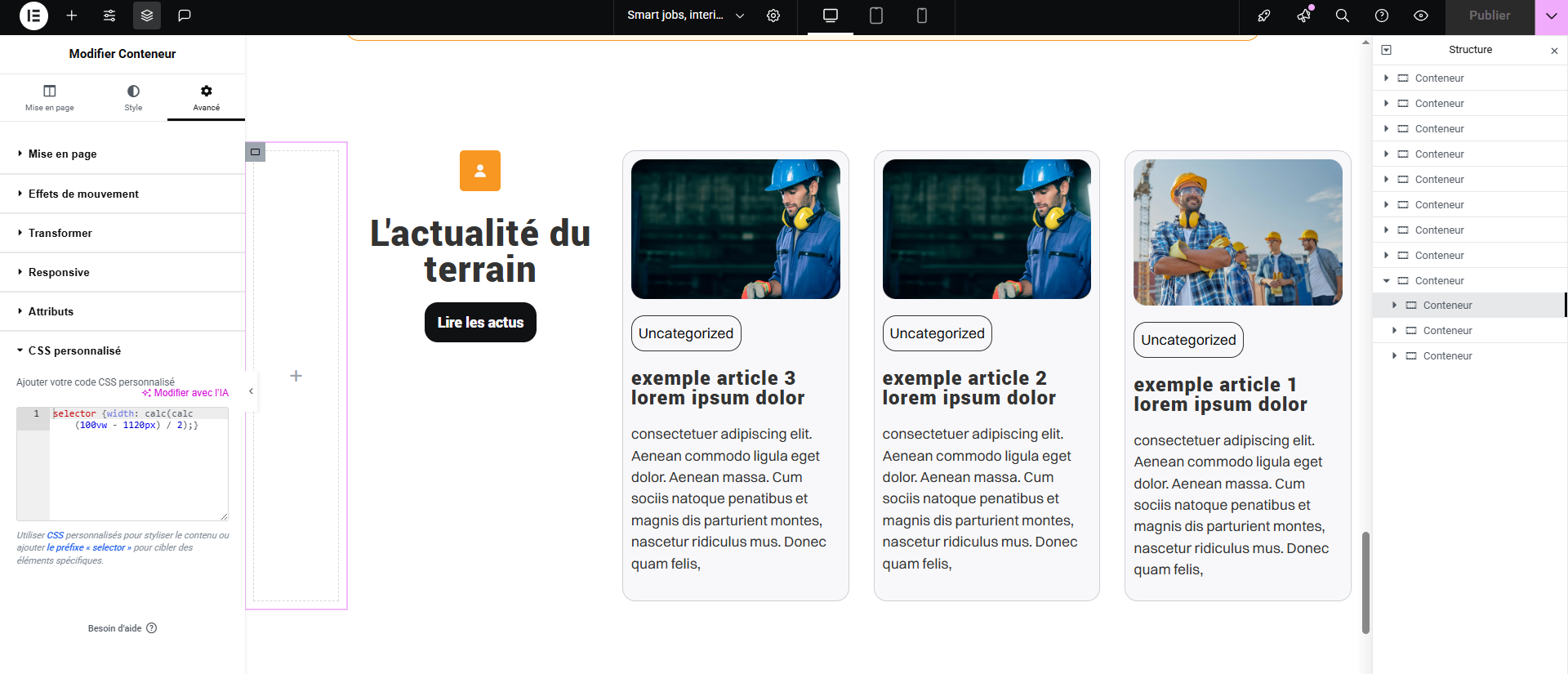Open What's New notifications icon
The width and height of the screenshot is (1568, 674).
1303,16
